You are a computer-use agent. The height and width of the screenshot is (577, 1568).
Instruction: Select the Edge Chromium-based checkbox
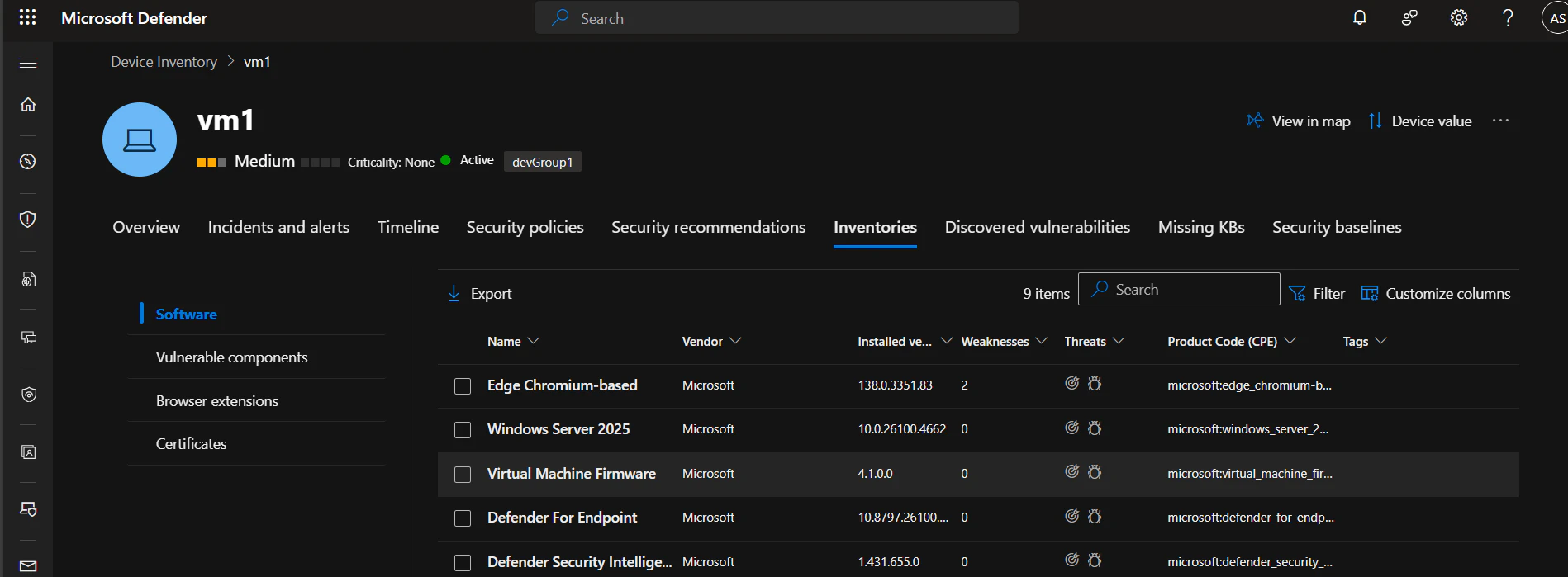pos(463,386)
